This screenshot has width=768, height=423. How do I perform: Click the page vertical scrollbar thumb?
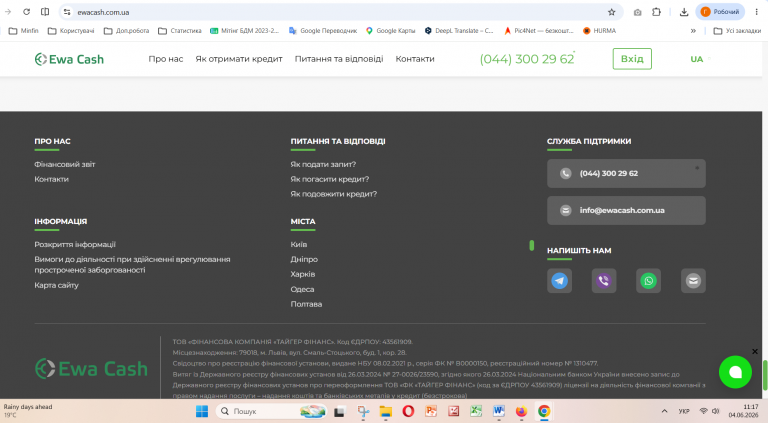click(x=765, y=376)
